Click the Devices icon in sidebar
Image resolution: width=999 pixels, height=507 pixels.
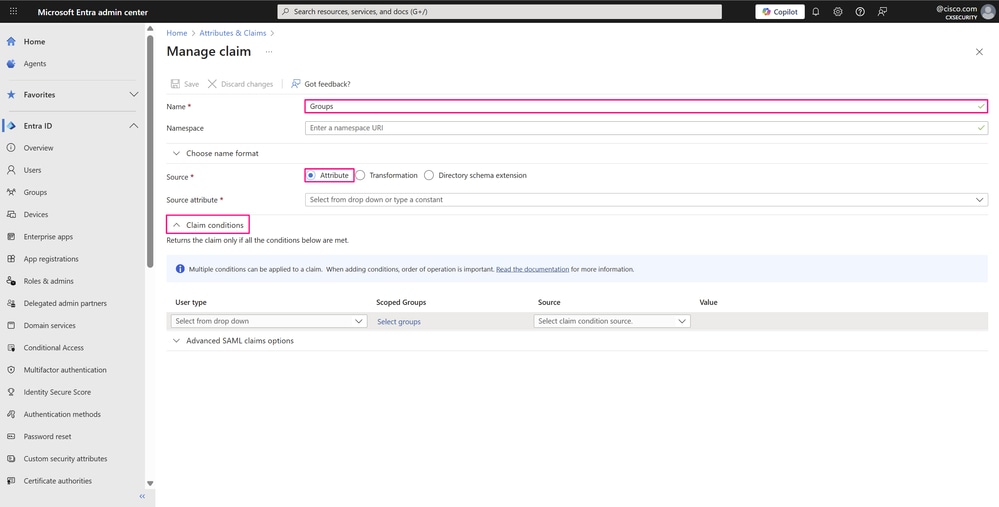[11, 215]
